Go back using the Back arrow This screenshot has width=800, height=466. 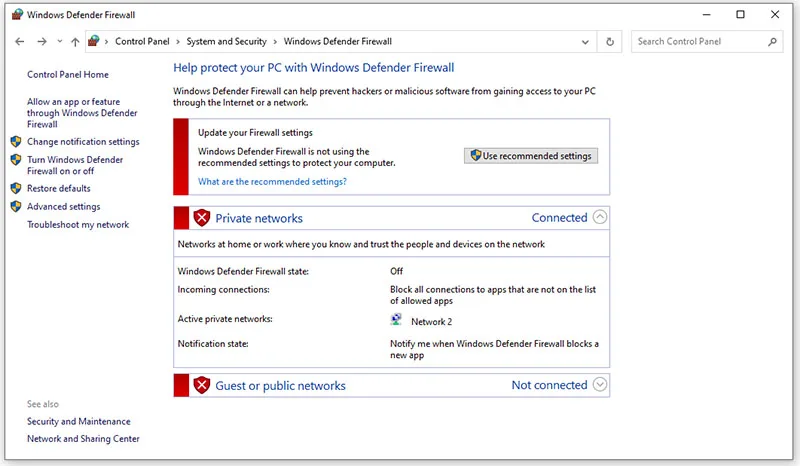[x=19, y=42]
